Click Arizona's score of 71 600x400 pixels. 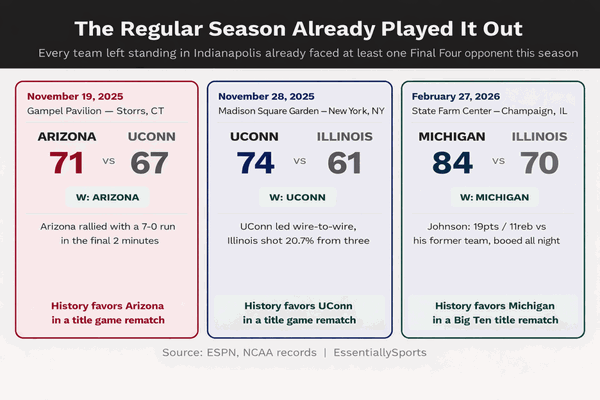[68, 162]
